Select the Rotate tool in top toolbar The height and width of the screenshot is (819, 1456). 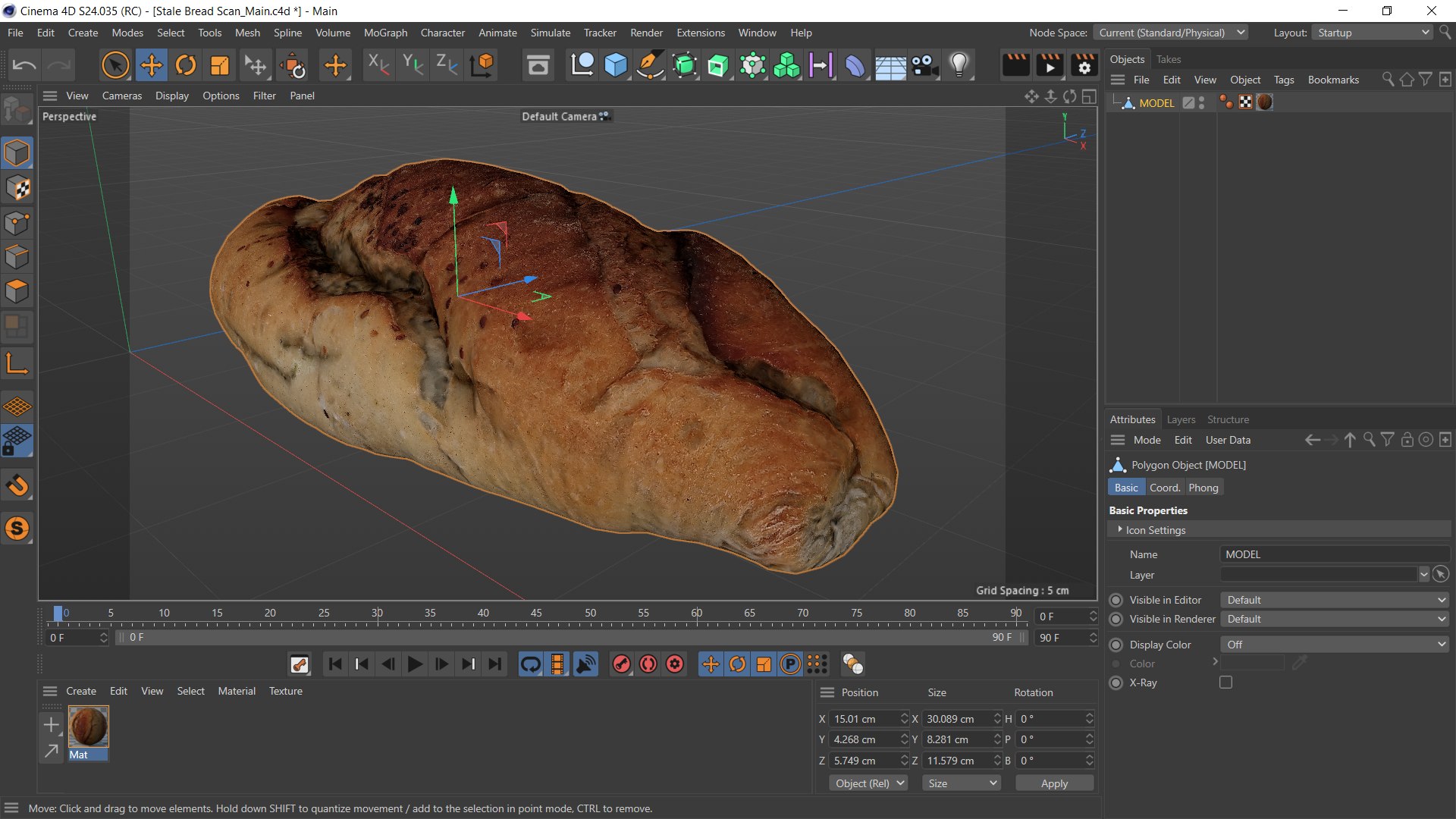pyautogui.click(x=185, y=66)
